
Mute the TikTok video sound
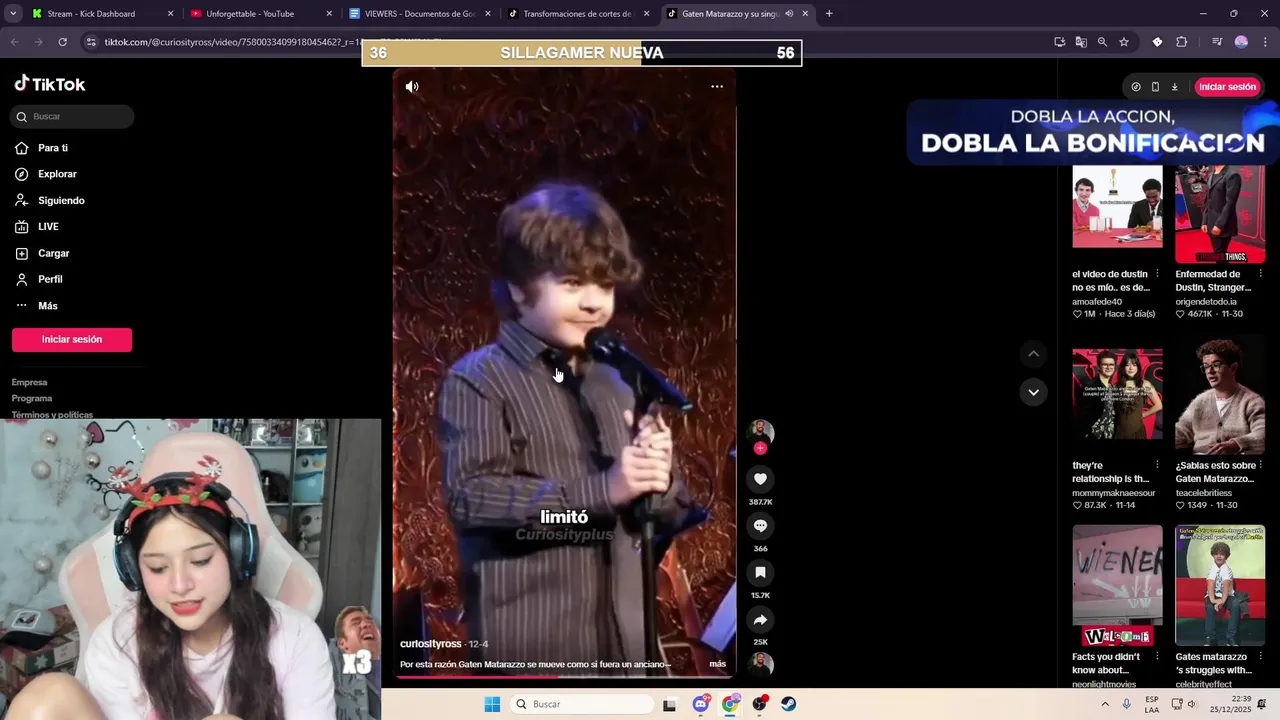(x=412, y=87)
